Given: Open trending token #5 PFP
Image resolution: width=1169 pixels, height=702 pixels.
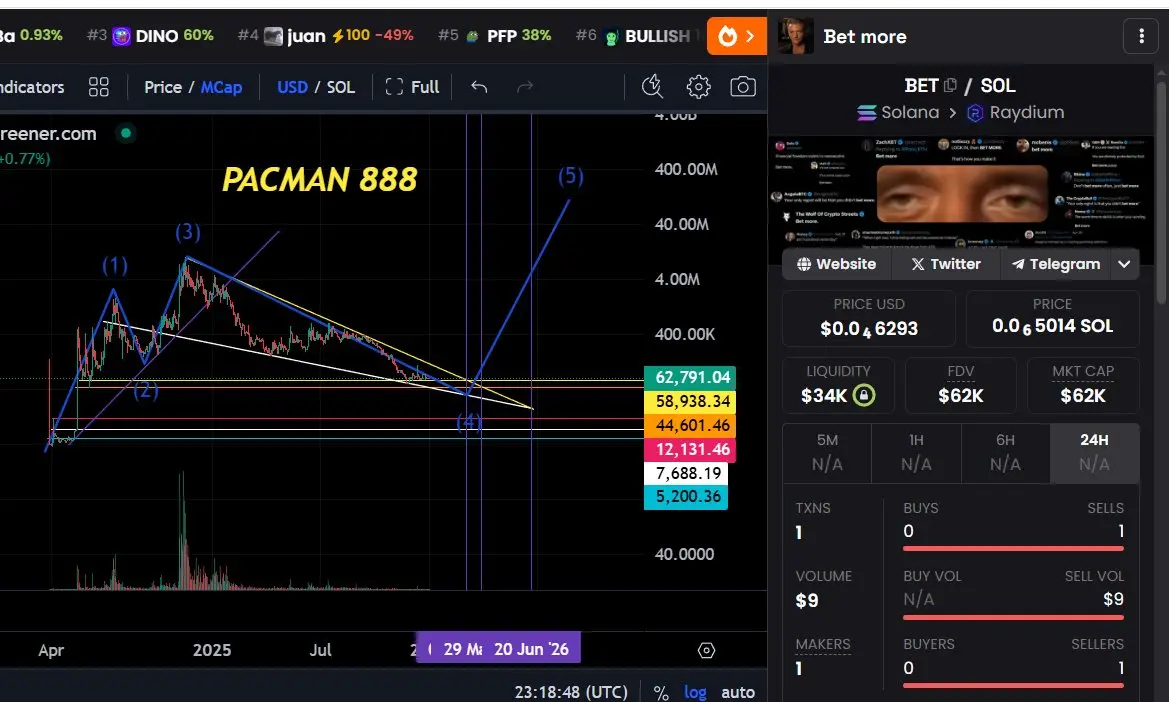Looking at the screenshot, I should click(x=495, y=36).
